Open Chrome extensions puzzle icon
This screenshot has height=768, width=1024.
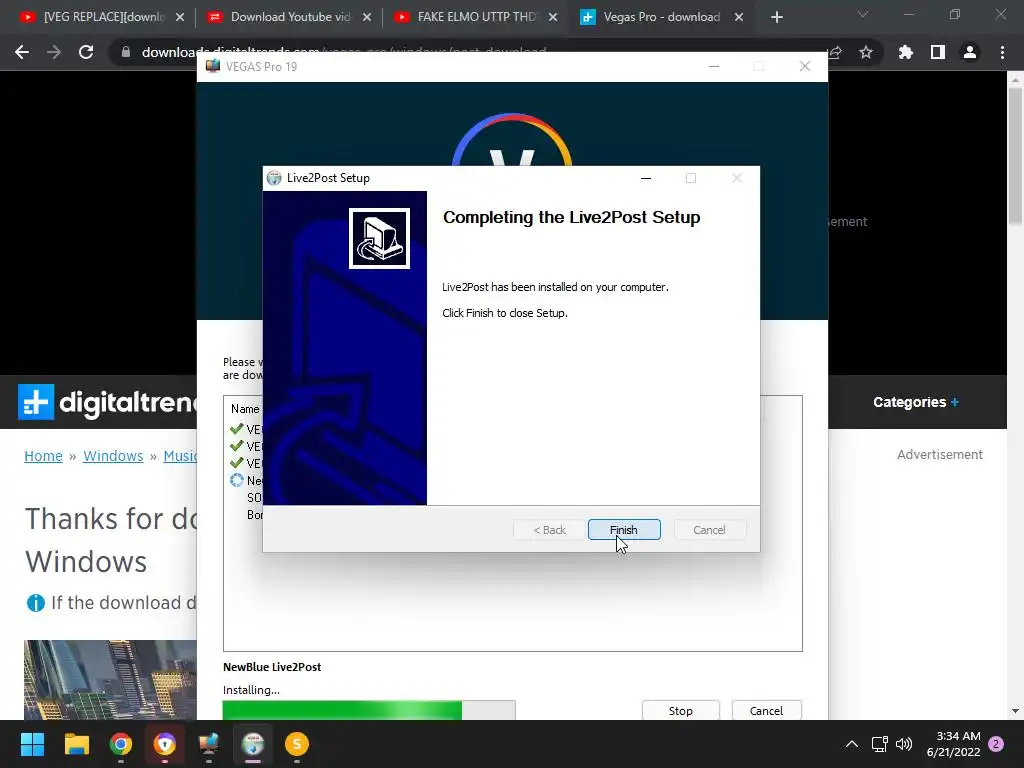point(906,52)
